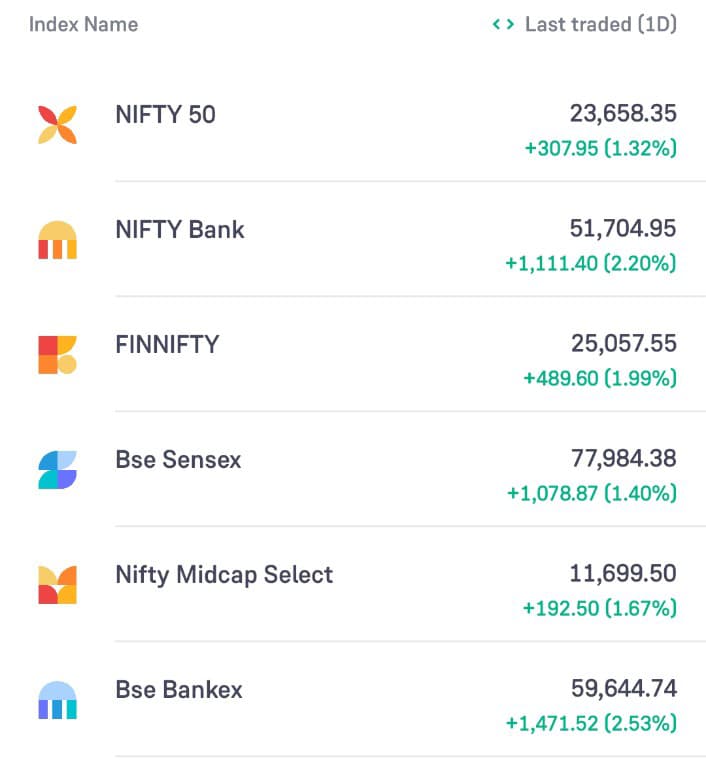Open the NIFTY Bank index
The image size is (706, 761).
pos(180,230)
